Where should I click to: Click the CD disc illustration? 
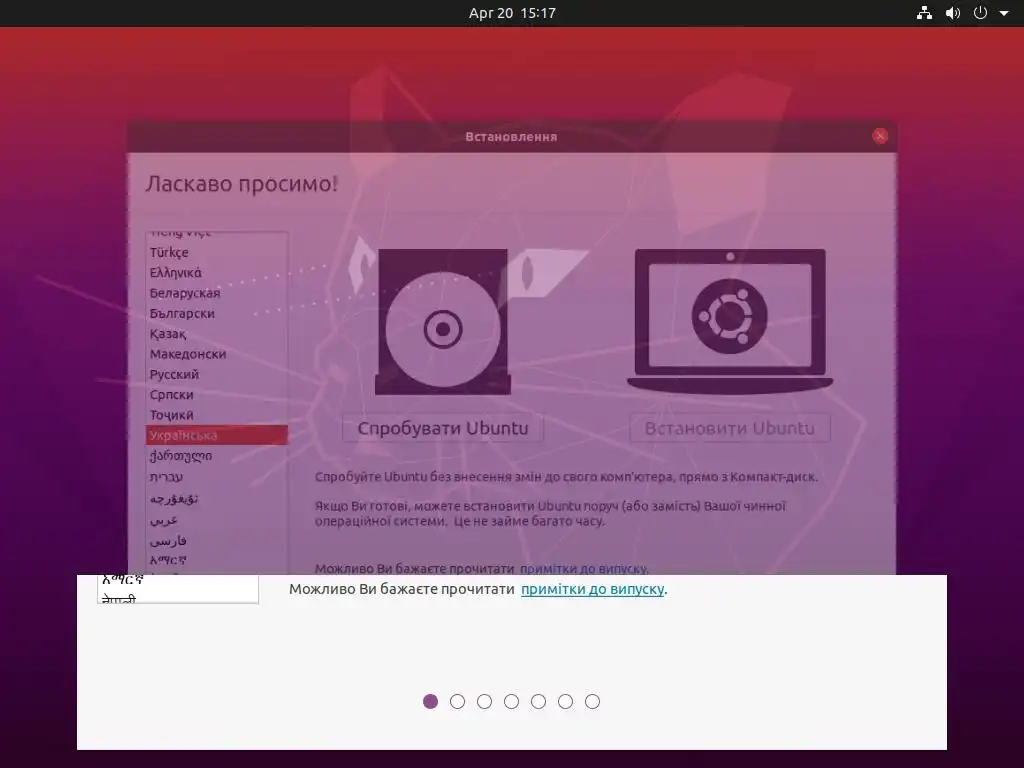coord(442,321)
